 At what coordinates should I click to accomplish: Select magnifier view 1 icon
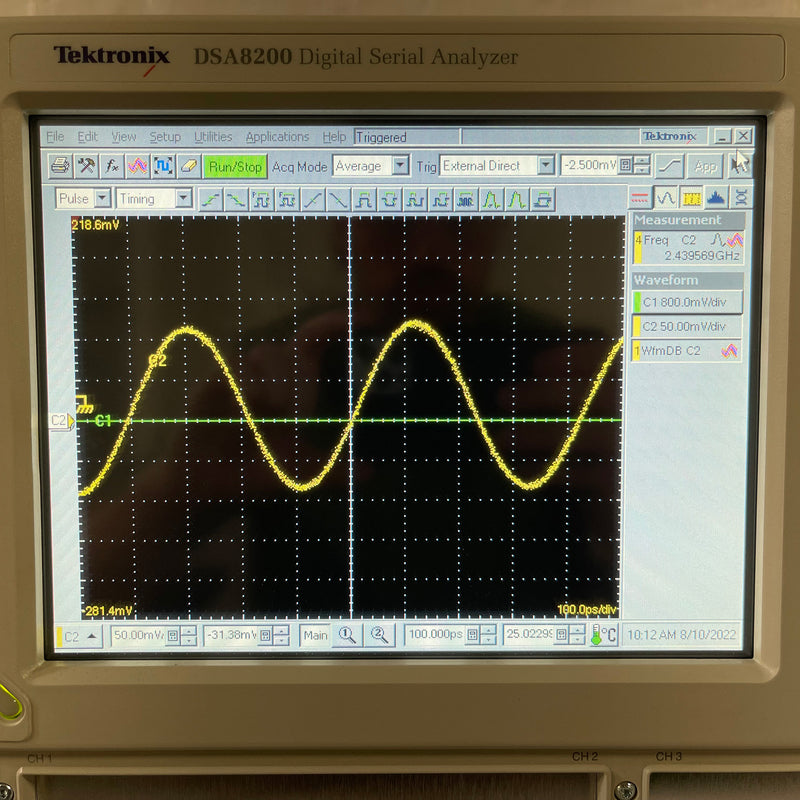347,635
